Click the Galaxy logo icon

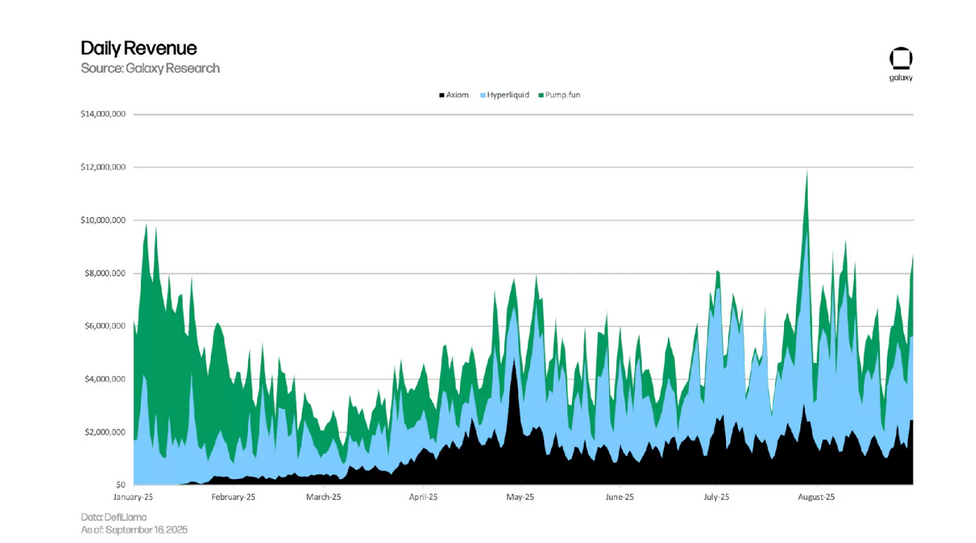(x=900, y=57)
